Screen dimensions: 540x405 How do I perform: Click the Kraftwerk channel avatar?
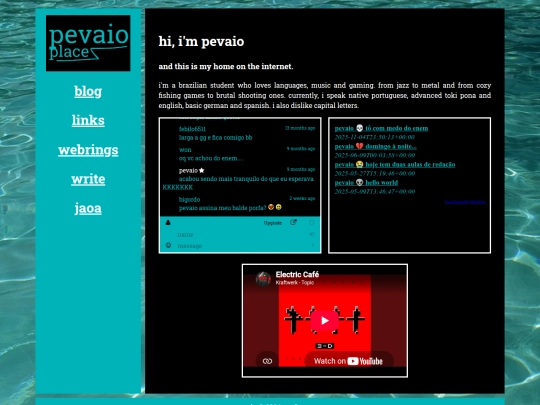tap(263, 279)
